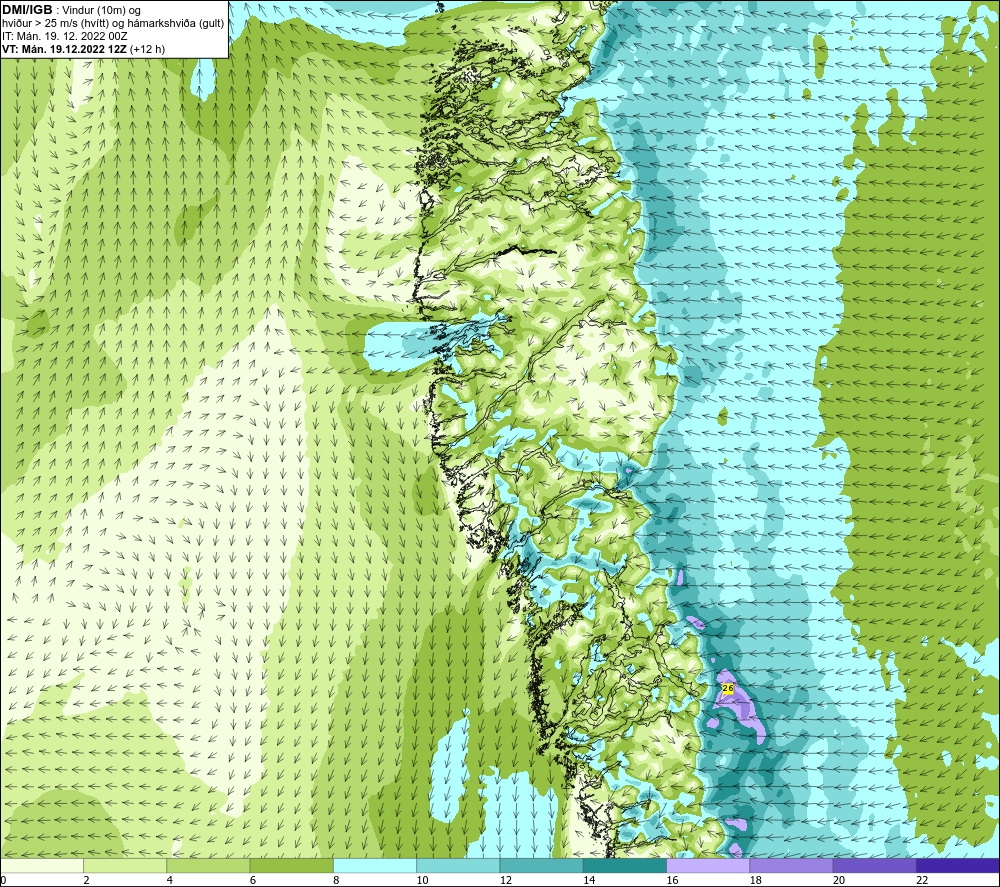Select the 8–10 m/s light cyan swatch
This screenshot has width=1000, height=887.
point(375,865)
